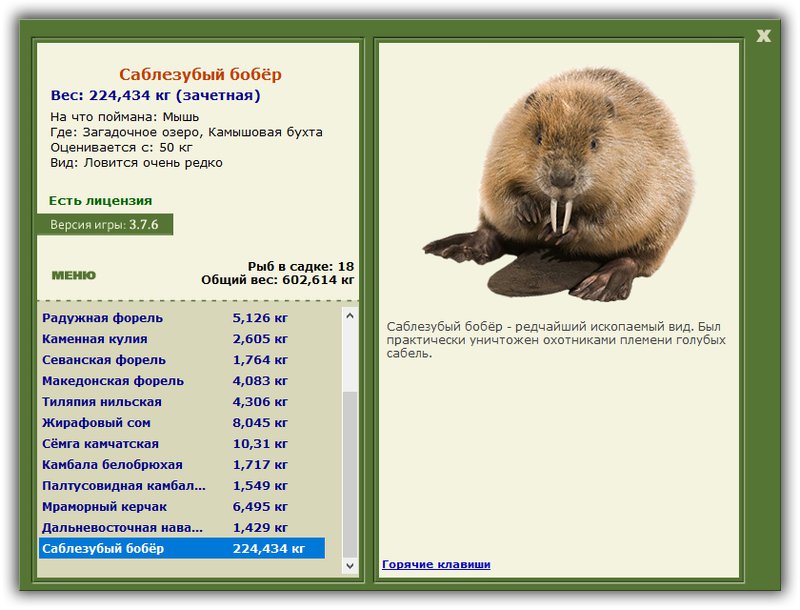Select Каменная кулия in the list
Viewport: 800px width, 610px height.
[x=182, y=339]
